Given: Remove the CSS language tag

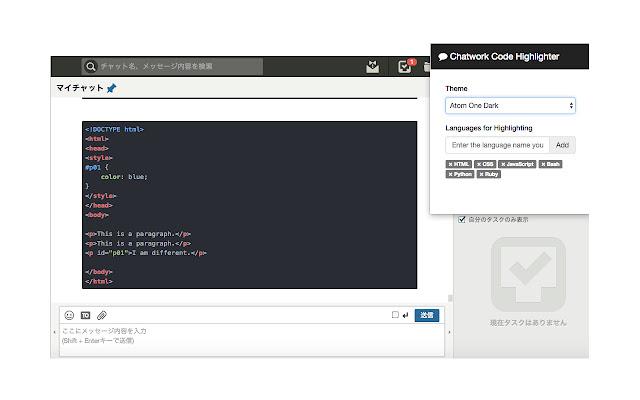Looking at the screenshot, I should (x=485, y=164).
